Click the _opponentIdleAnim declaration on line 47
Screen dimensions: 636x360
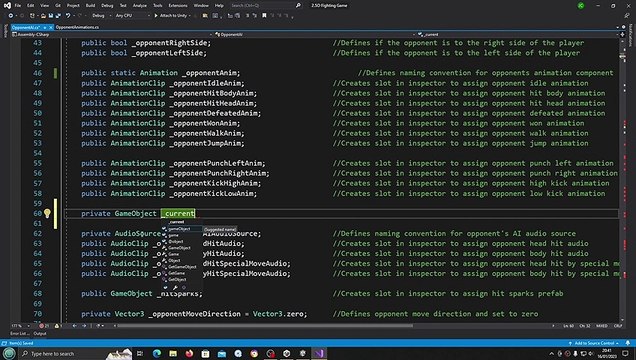(x=207, y=83)
